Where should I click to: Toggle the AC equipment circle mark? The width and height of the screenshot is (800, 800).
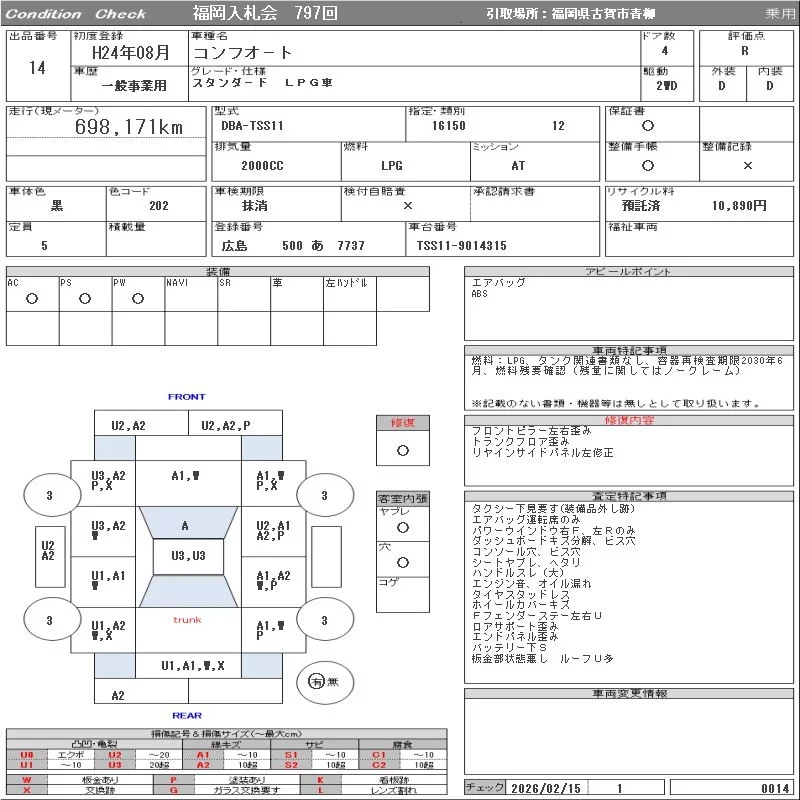point(32,299)
